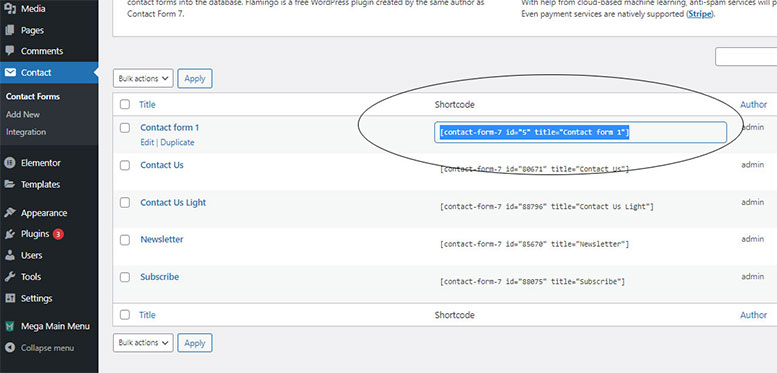Click the Shortcode column header
The image size is (777, 373).
point(454,105)
